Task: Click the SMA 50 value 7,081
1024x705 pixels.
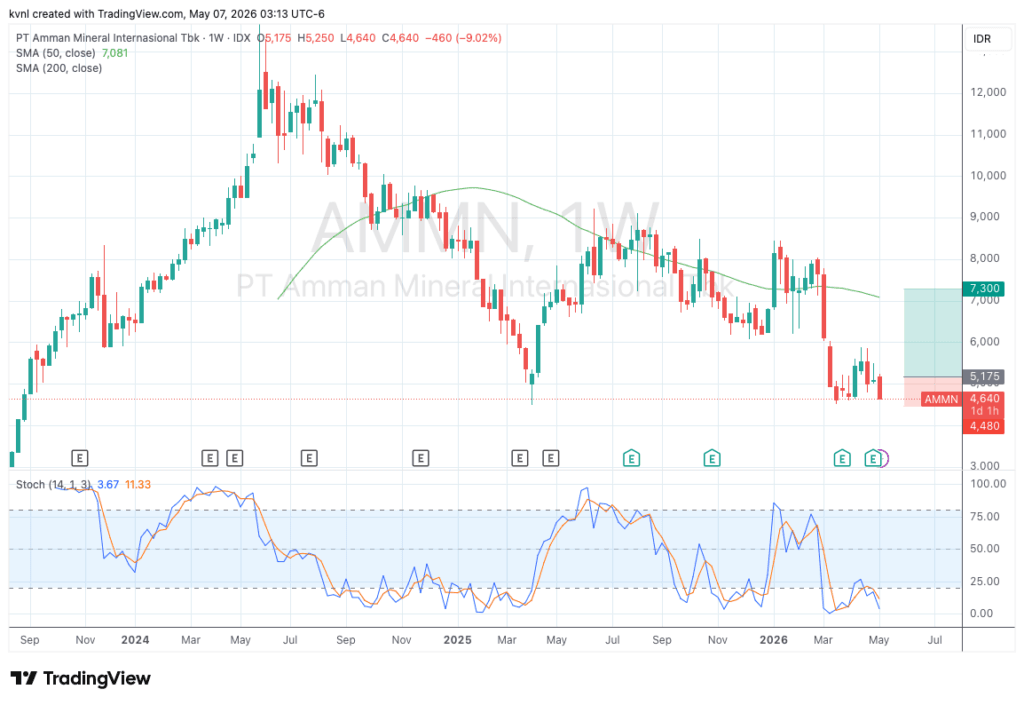Action: point(115,53)
